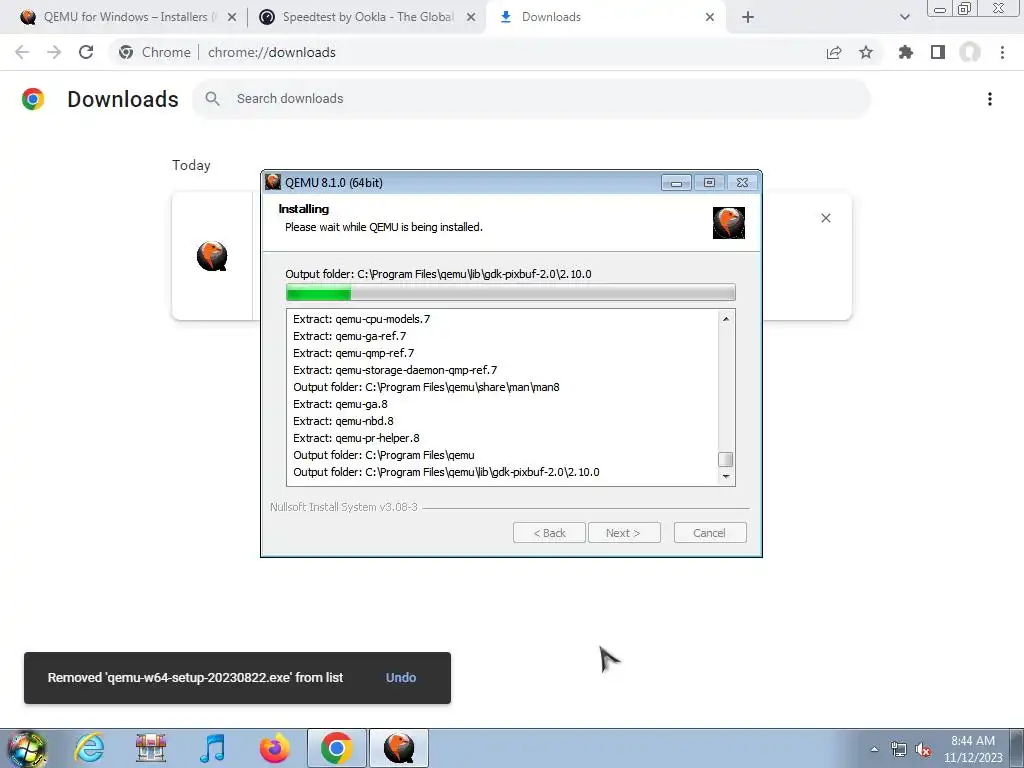Open the Downloads page more-actions menu
1024x768 pixels.
pos(990,99)
